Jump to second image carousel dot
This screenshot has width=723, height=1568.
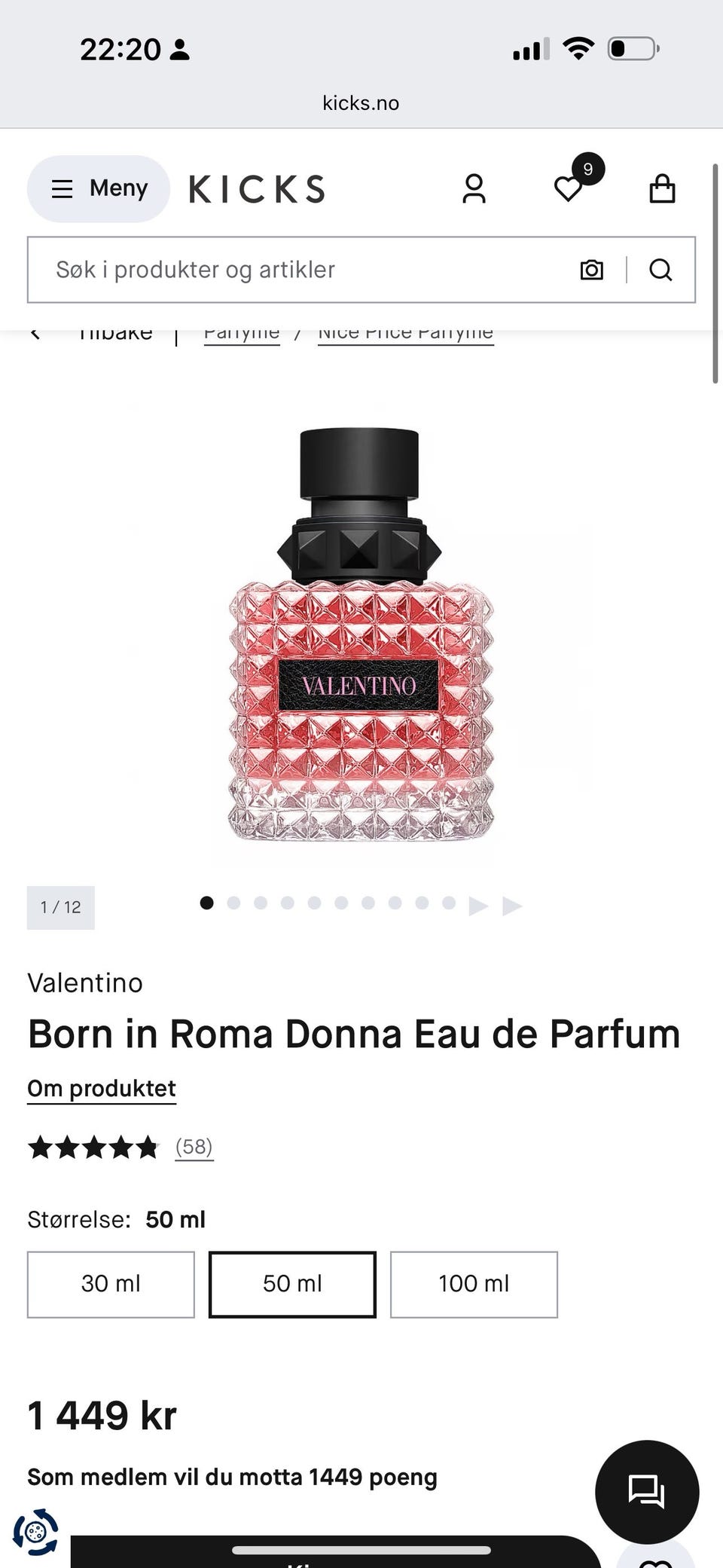coord(233,903)
